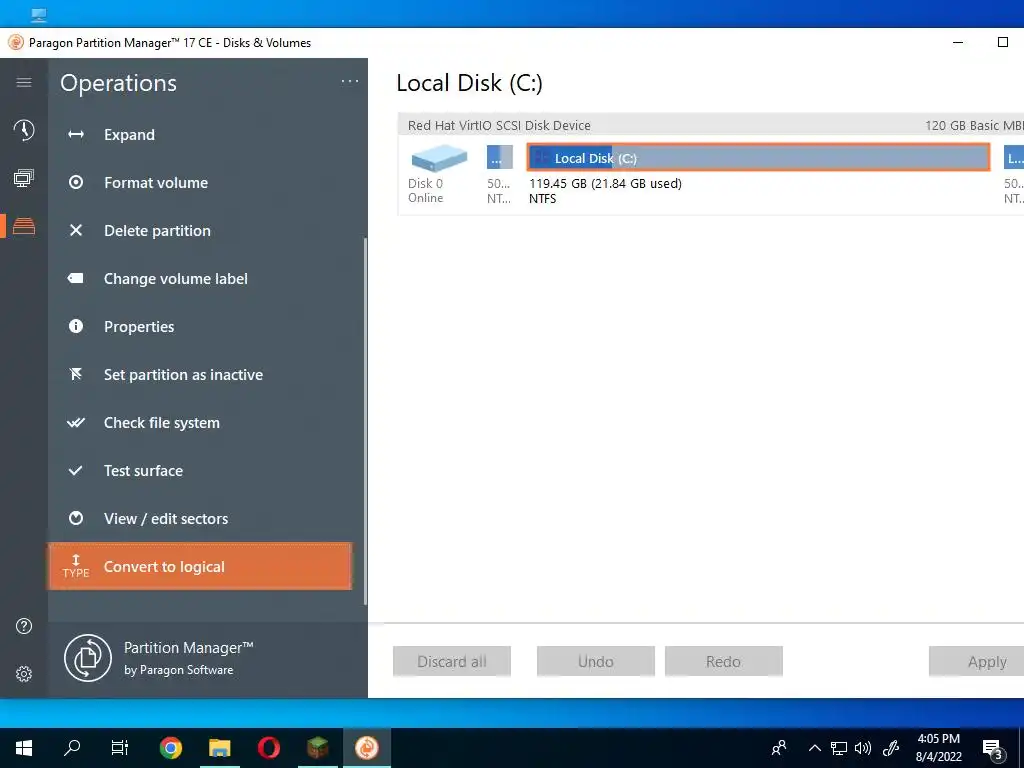Click the Operations panel vertical scrollbar
1024x768 pixels.
pos(365,421)
